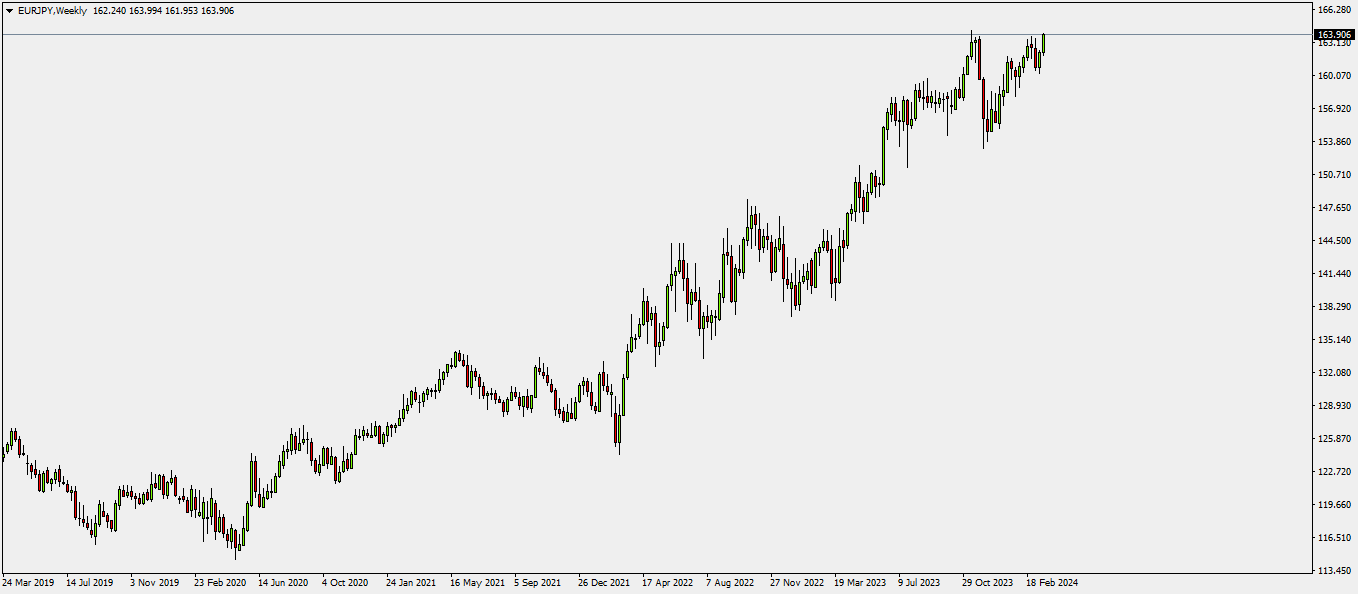Click the 14 Jul 2019 date label
1358x594 pixels.
pyautogui.click(x=90, y=582)
